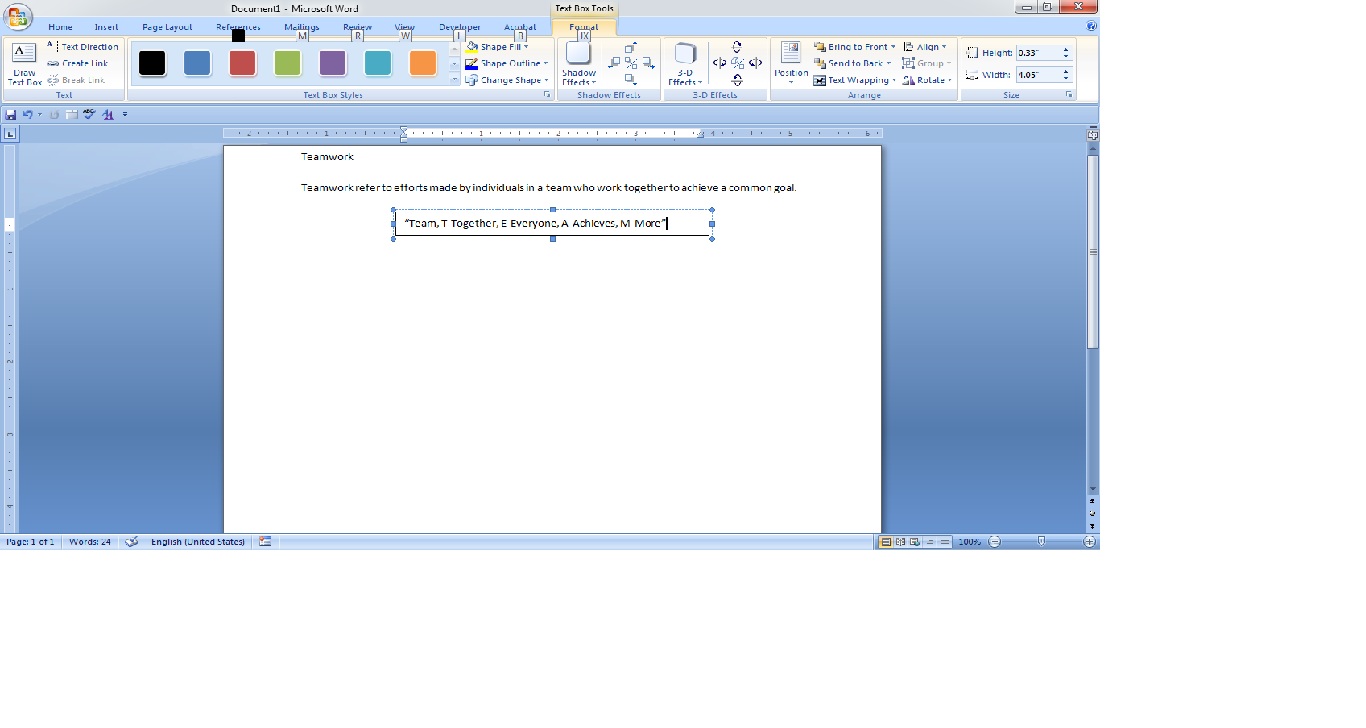Tilt 3-D effect down
1366x728 pixels.
(737, 80)
